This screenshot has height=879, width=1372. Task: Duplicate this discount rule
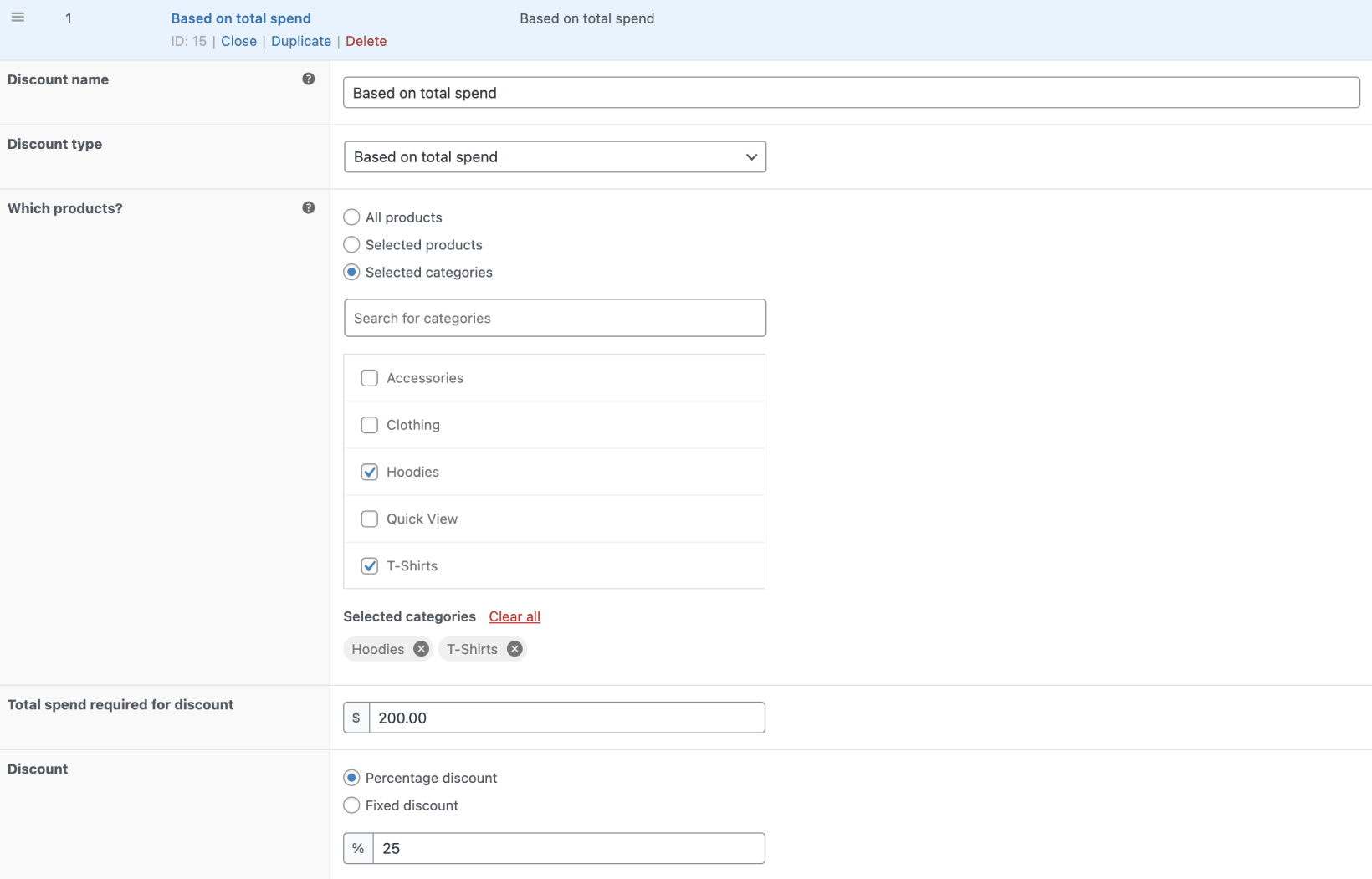301,41
